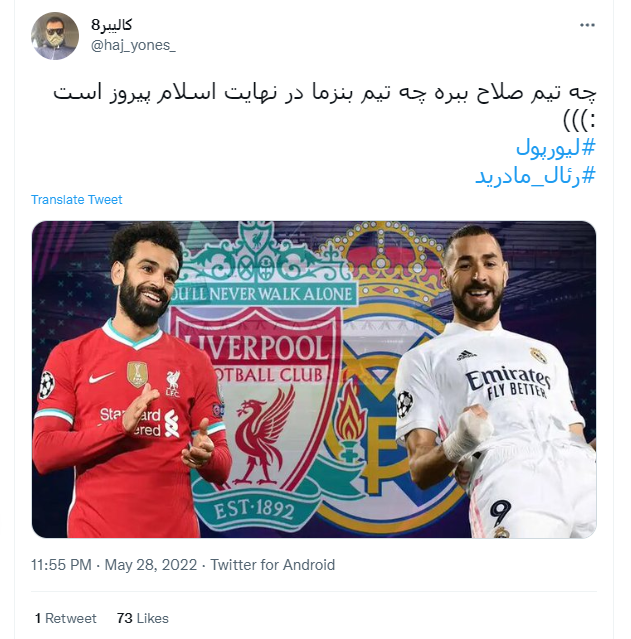The height and width of the screenshot is (639, 631).
Task: Select the player in the red jersey
Action: point(128,381)
